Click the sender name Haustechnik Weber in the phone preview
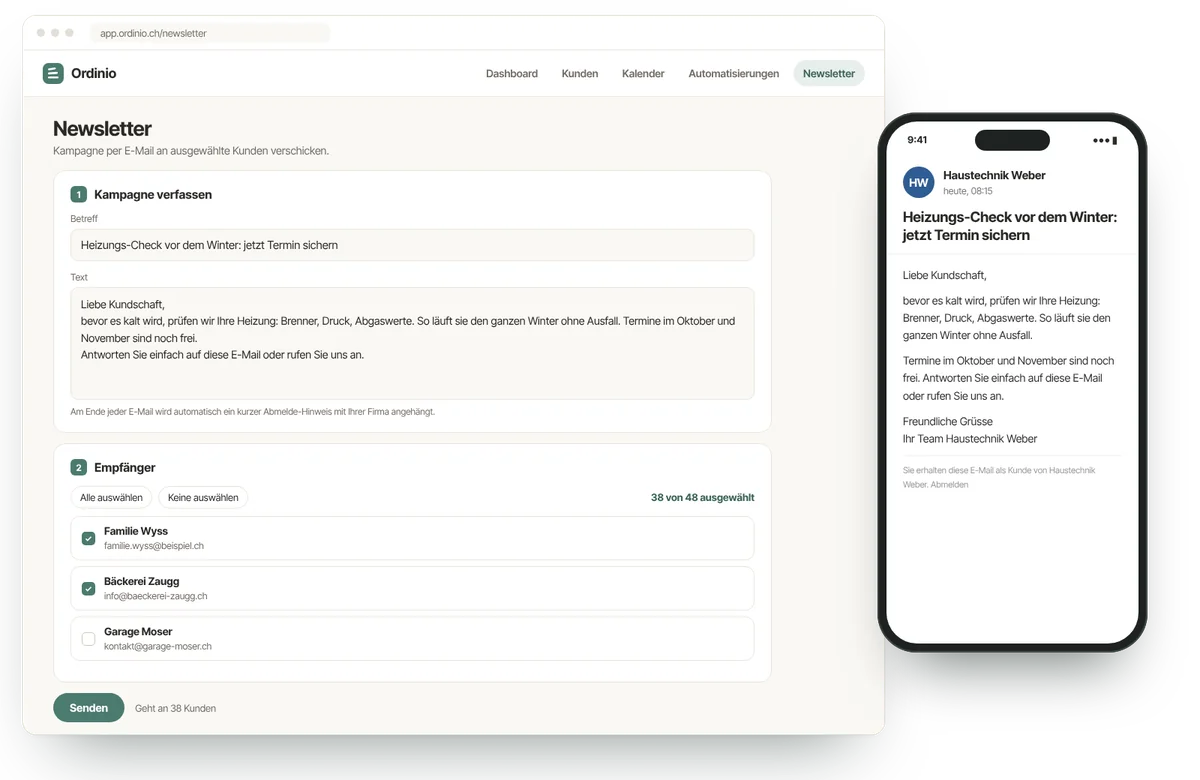The image size is (1200, 780). tap(994, 175)
